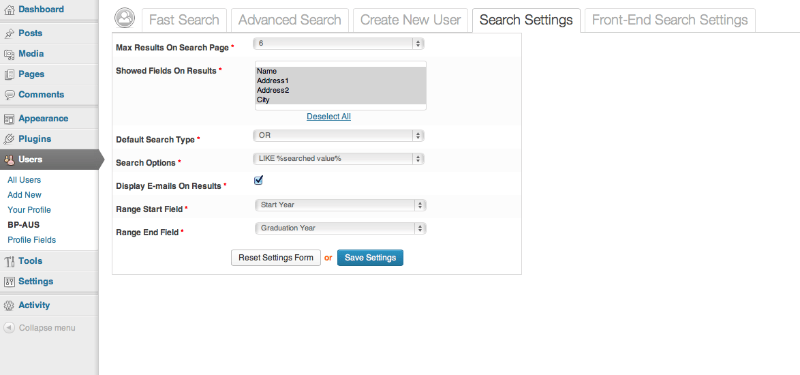Open the Appearance menu label
Image resolution: width=800 pixels, height=375 pixels.
pos(43,118)
